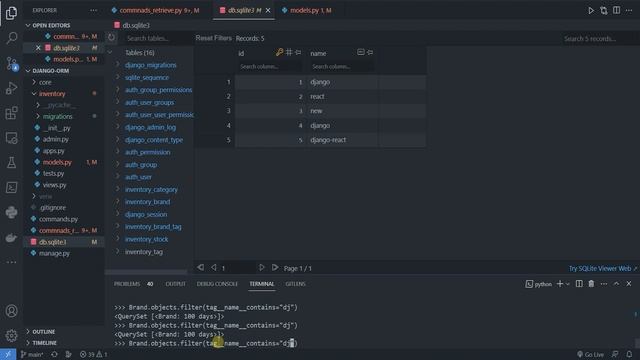Open the Remote Explorer view
Screen dimensions: 640x360
point(11,138)
